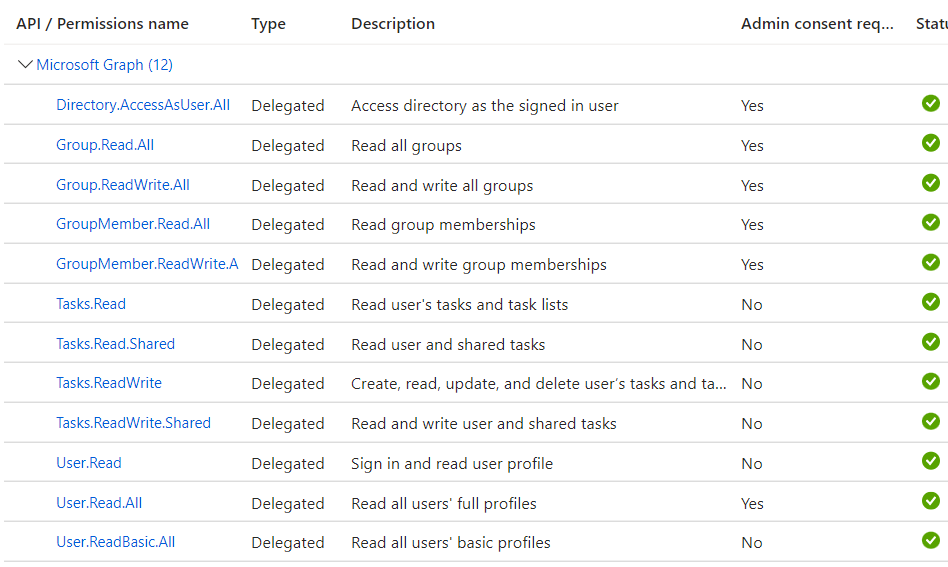Viewport: 948px width, 567px height.
Task: Select 'Read all users' full profiles' description
Action: pos(444,504)
